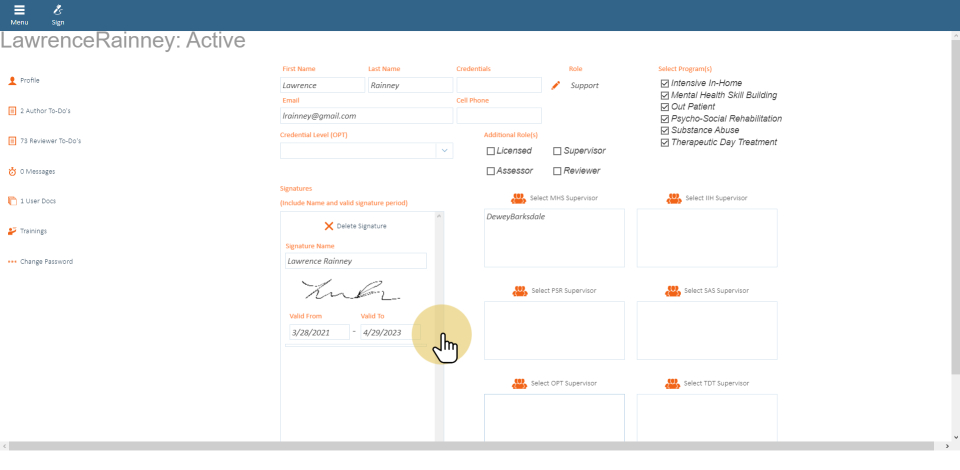
Task: Click the Select MHS Supervisor people icon
Action: point(520,198)
